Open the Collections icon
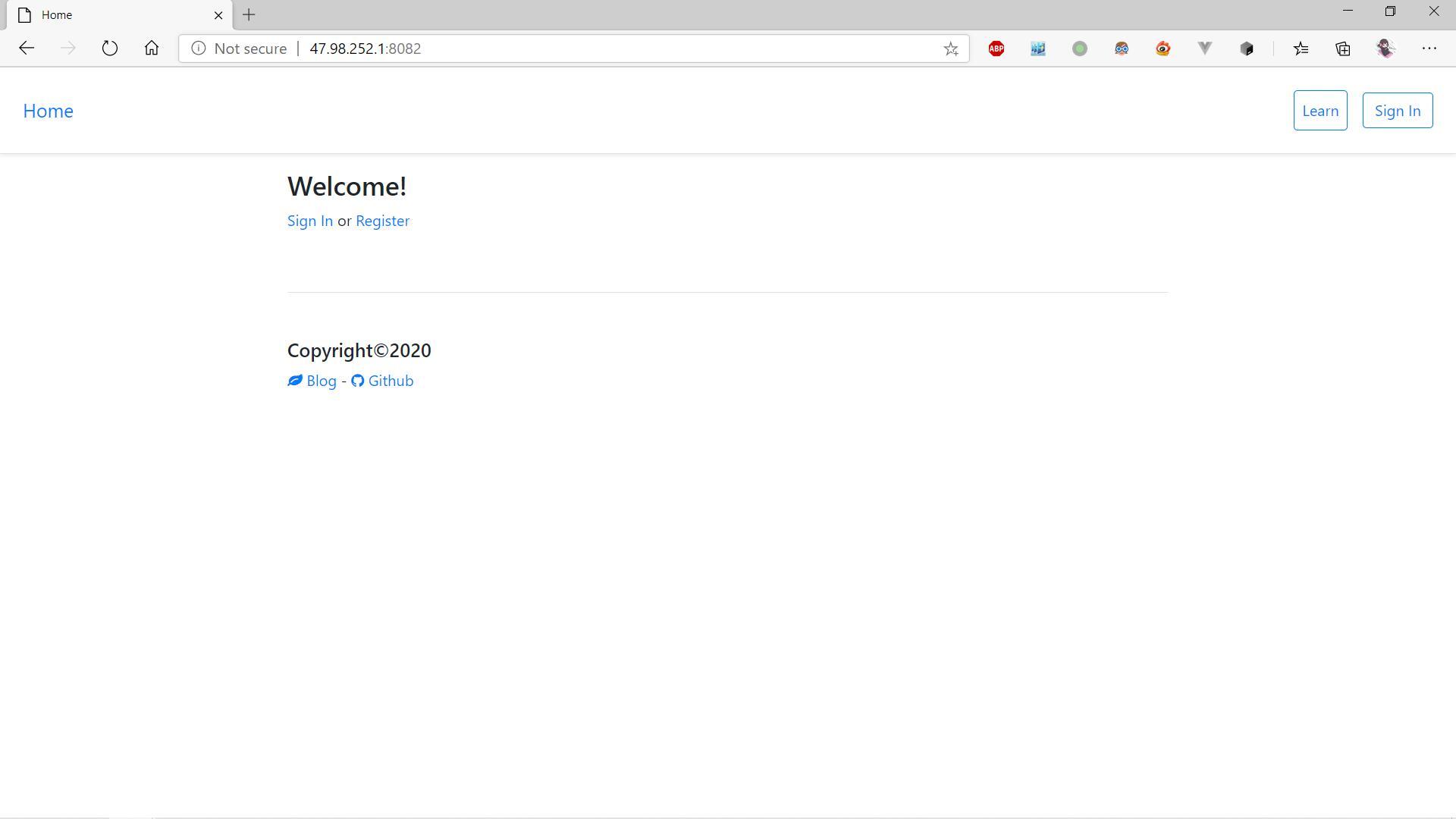1456x819 pixels. click(1343, 49)
